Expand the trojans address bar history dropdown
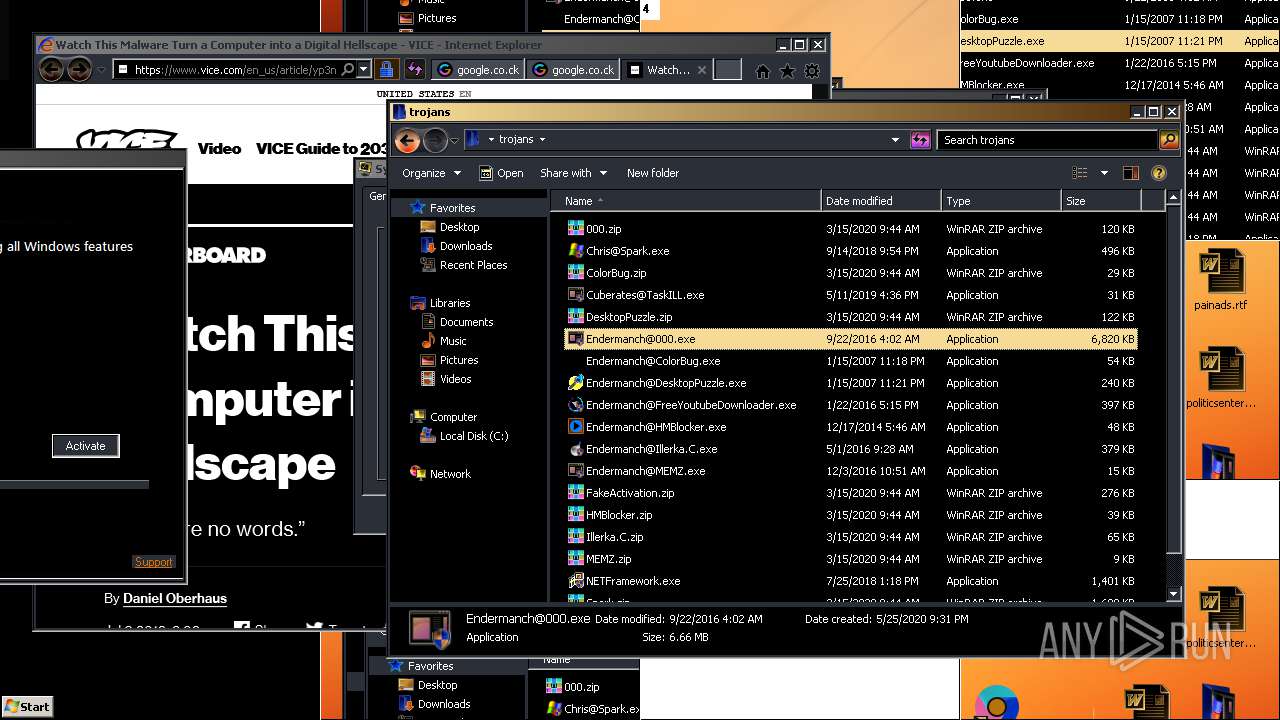 pyautogui.click(x=895, y=140)
